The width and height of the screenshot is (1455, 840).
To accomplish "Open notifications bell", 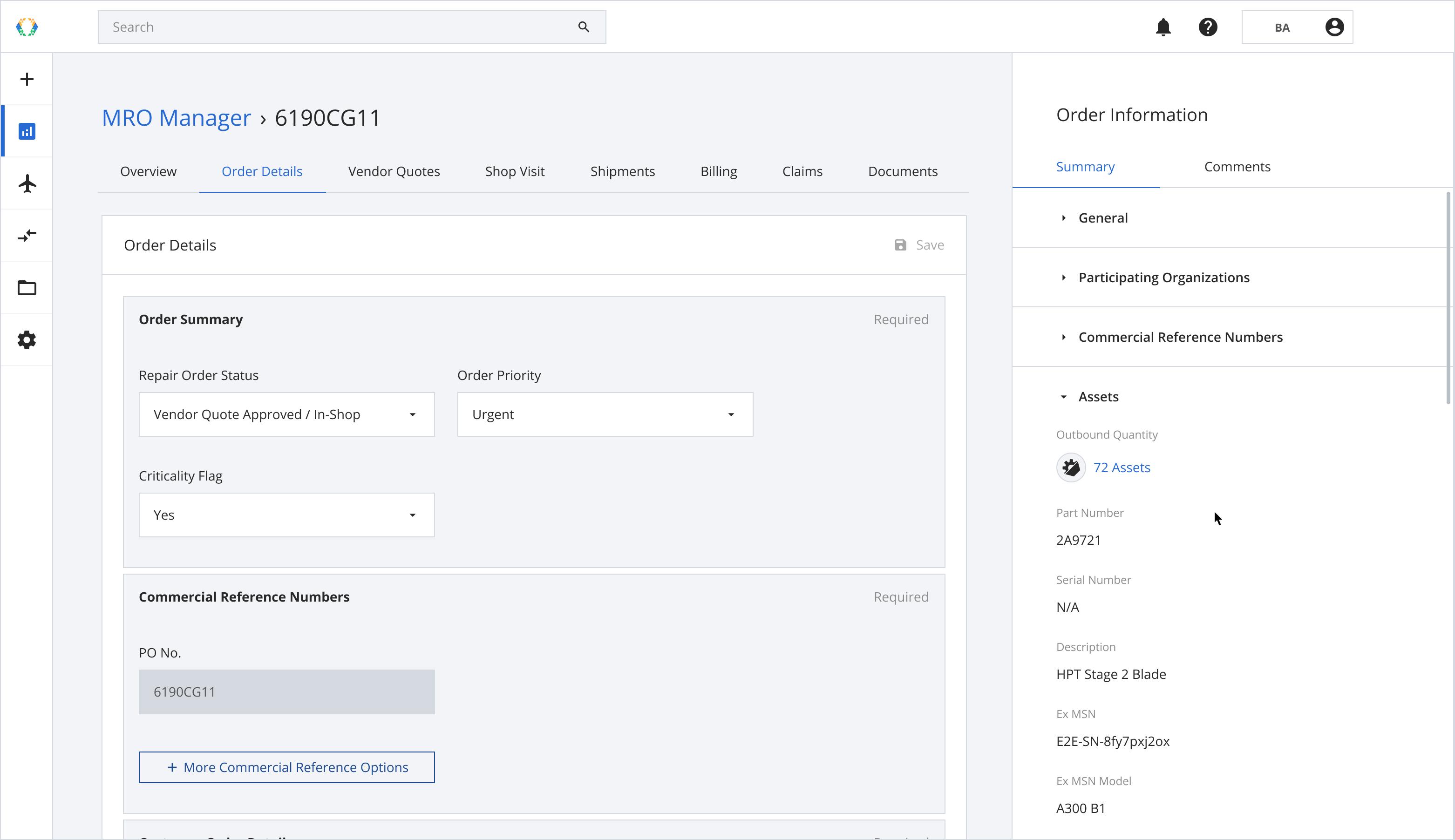I will tap(1163, 27).
